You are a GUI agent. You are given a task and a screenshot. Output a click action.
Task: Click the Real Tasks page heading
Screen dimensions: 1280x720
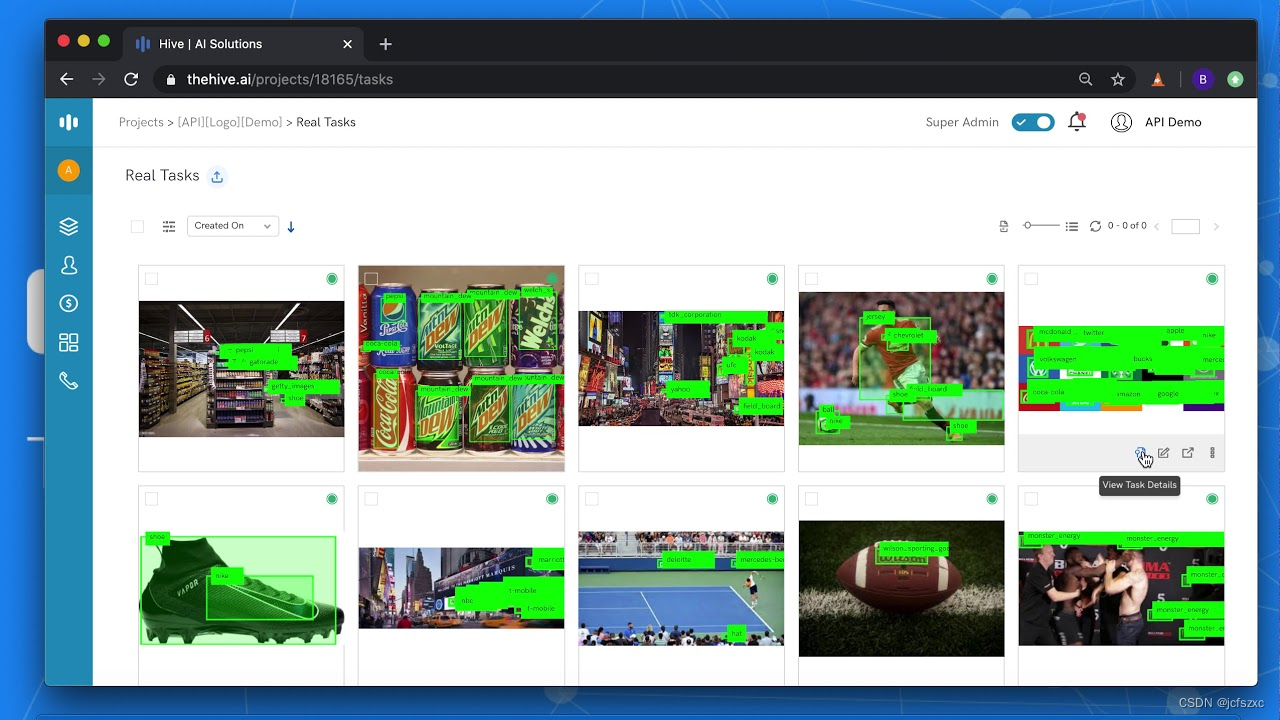point(162,176)
